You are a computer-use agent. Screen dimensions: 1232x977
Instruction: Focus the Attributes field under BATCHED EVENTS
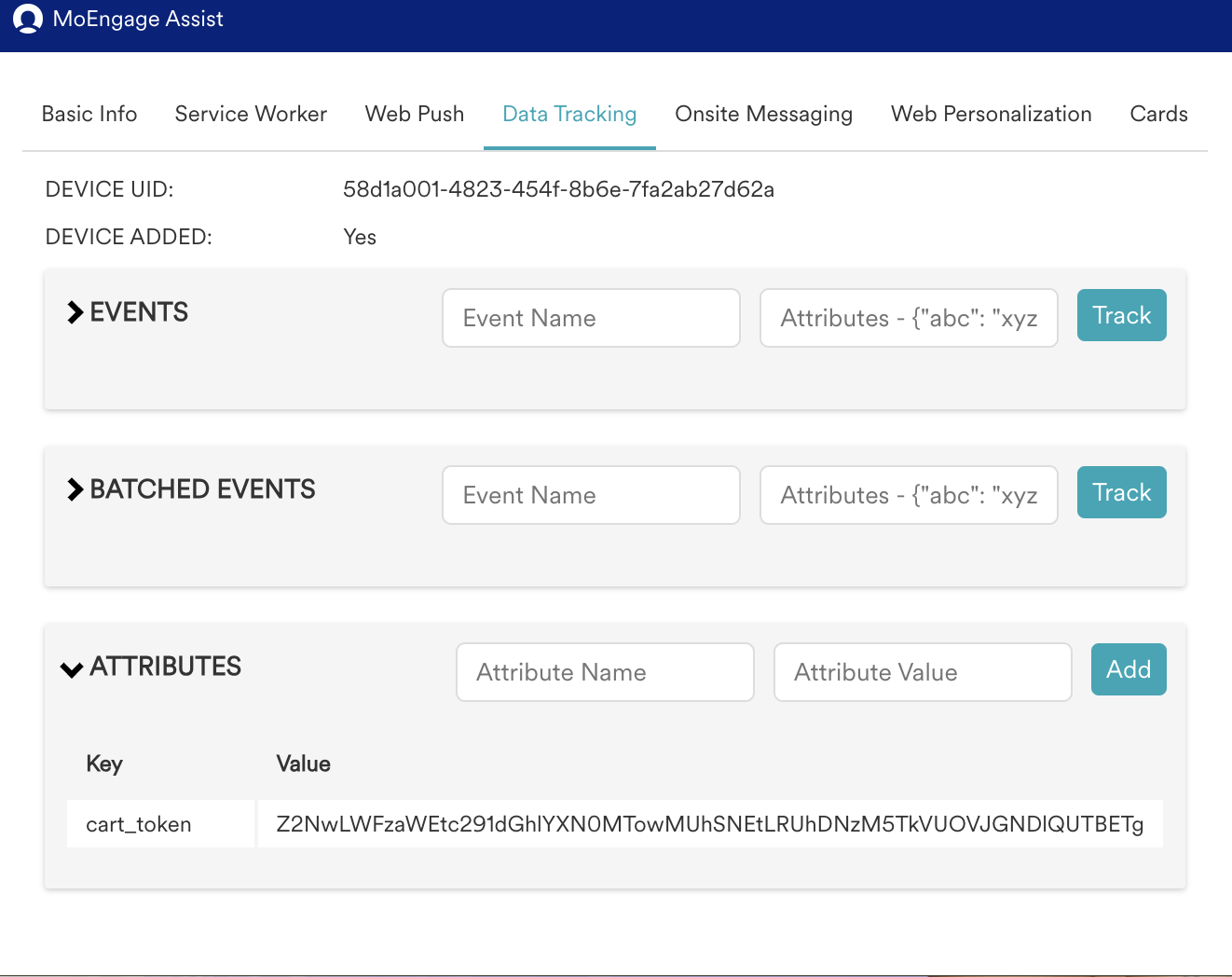[x=909, y=495]
